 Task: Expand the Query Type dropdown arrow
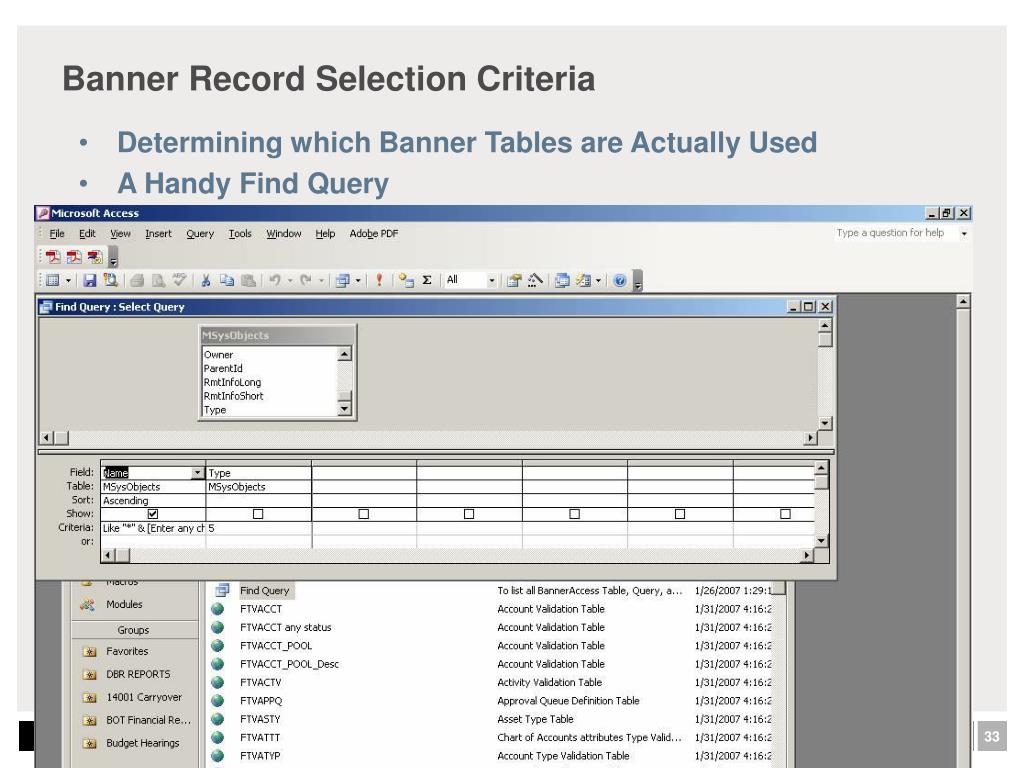point(358,281)
